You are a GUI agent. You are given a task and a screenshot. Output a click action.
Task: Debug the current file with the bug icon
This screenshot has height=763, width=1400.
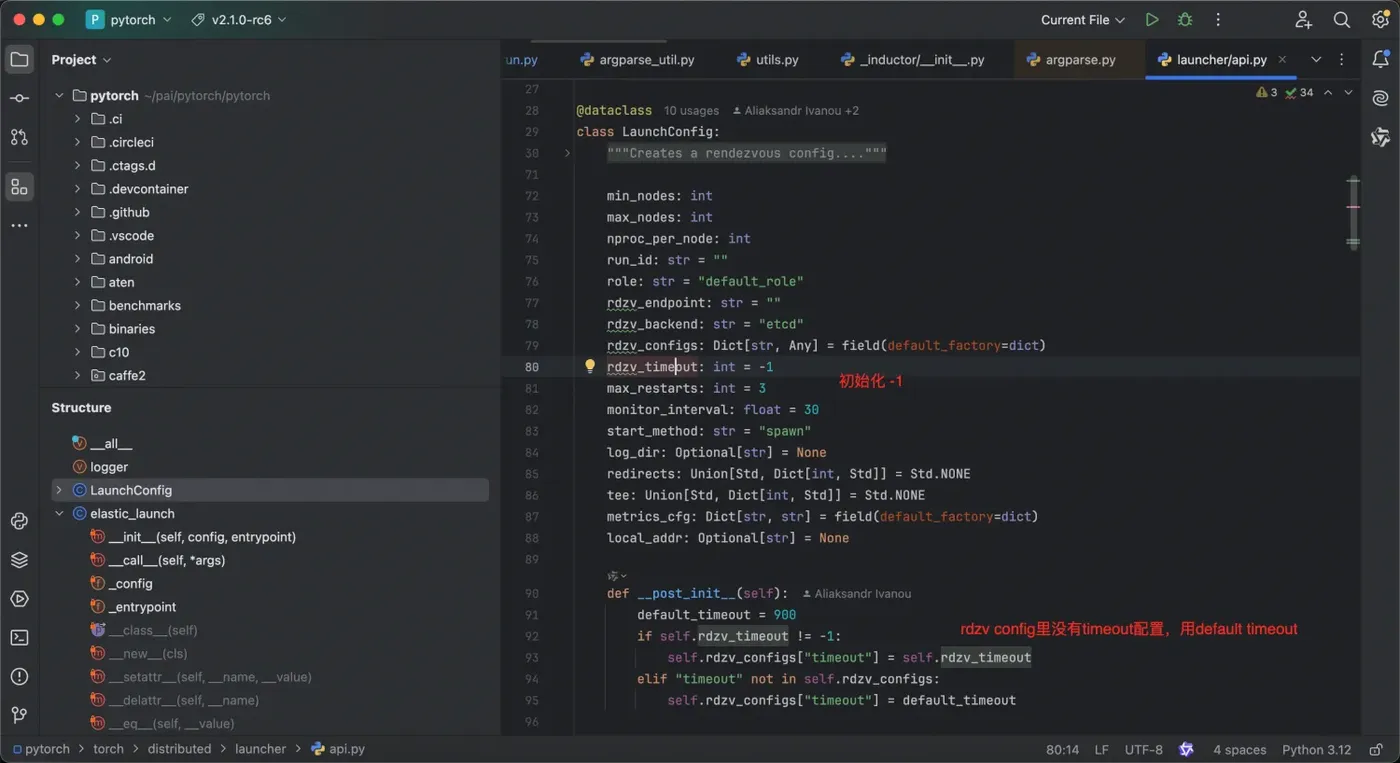[1185, 20]
